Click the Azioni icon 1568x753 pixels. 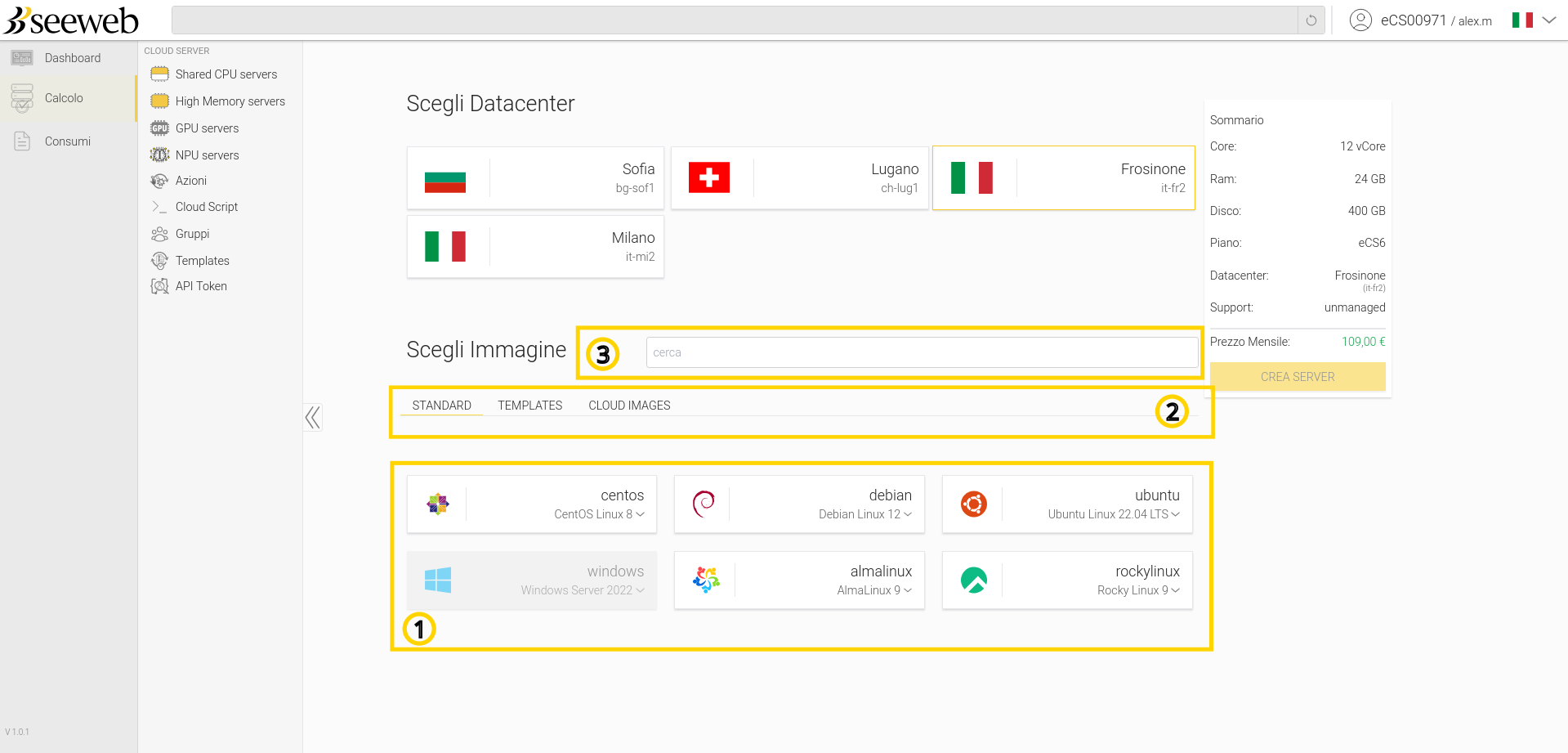[159, 181]
